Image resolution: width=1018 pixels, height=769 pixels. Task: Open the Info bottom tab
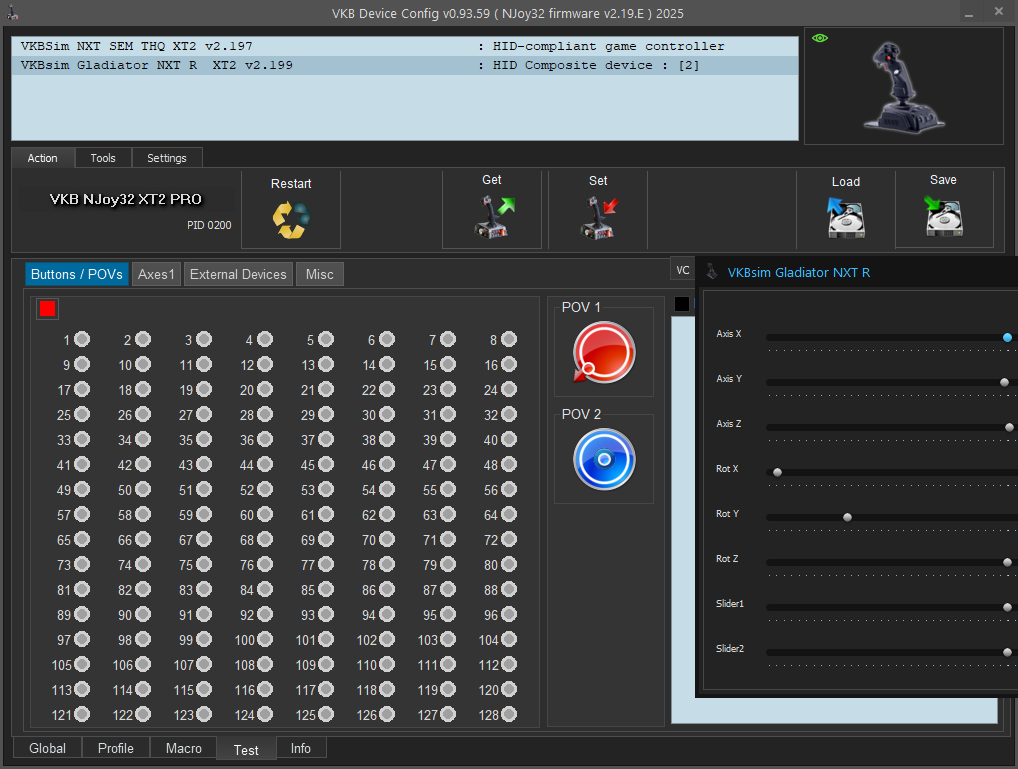click(x=301, y=748)
